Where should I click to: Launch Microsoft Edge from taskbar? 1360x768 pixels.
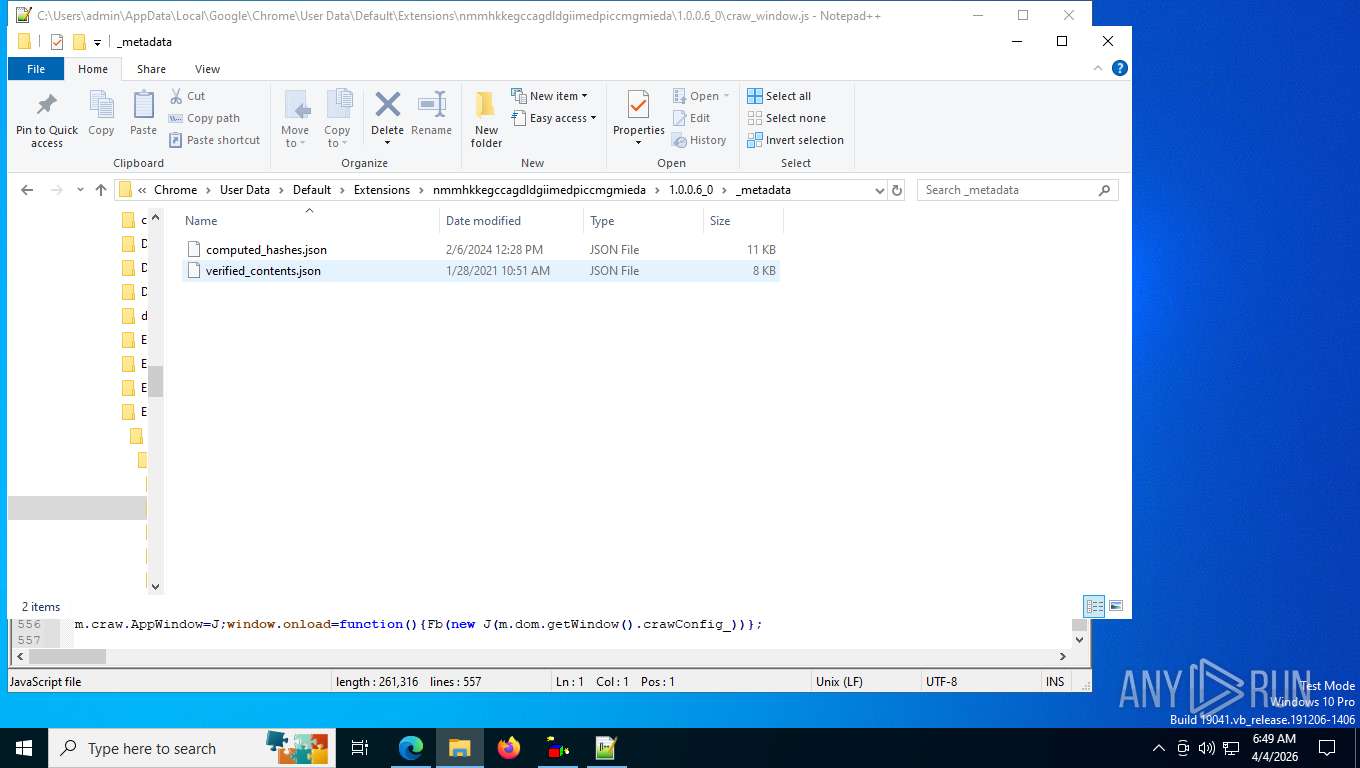411,748
